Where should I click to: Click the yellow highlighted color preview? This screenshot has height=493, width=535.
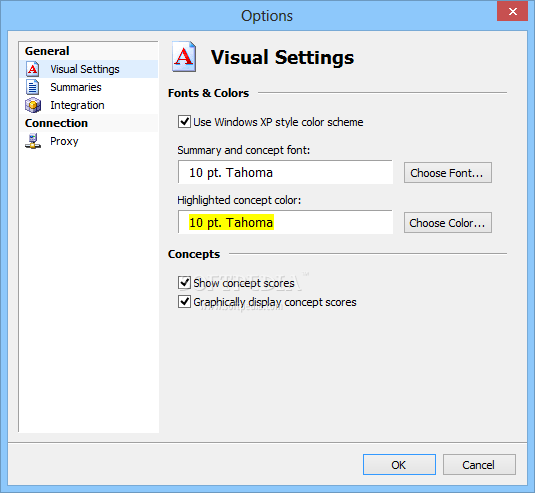pos(231,222)
